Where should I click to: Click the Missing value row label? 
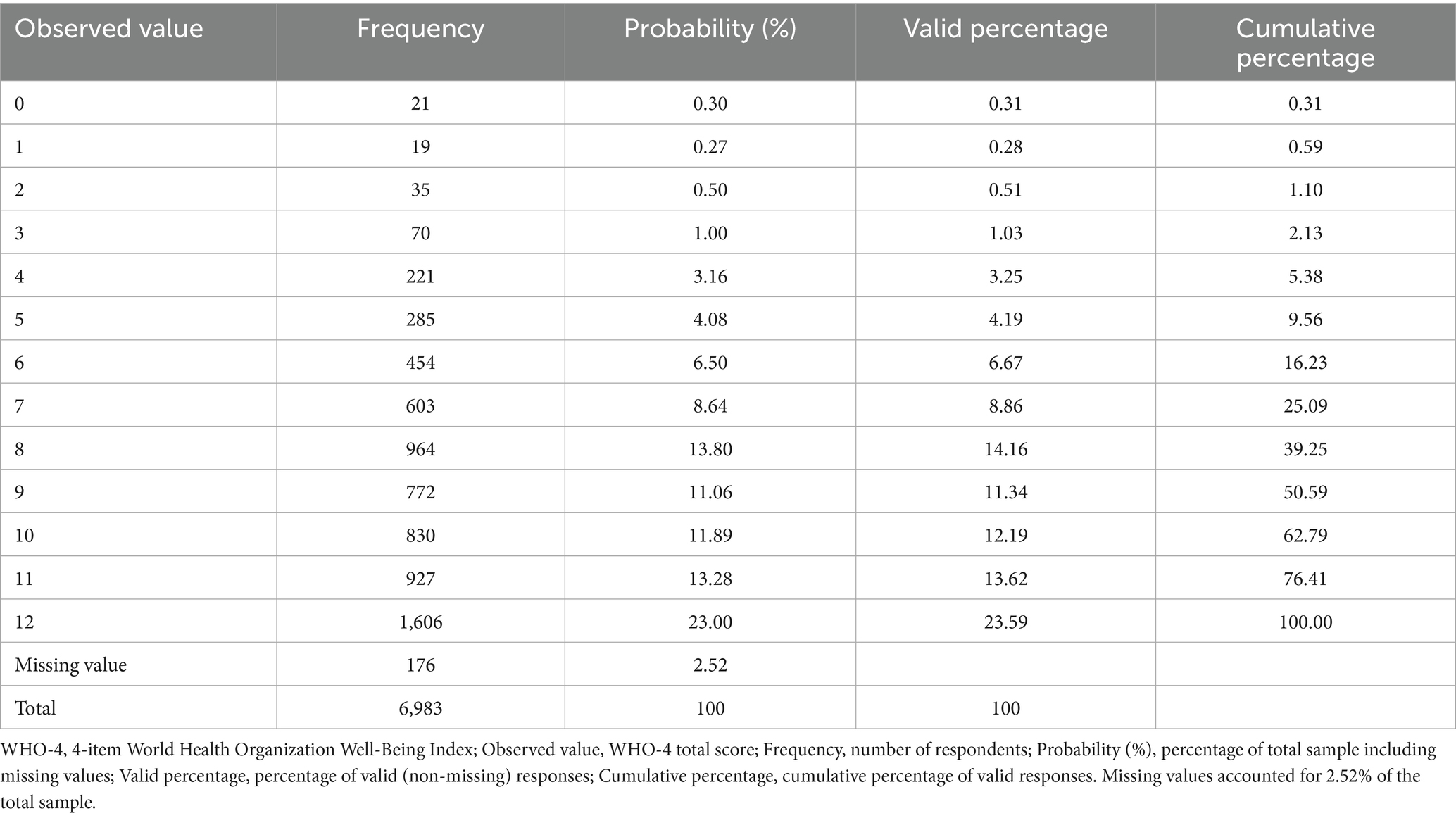coord(71,665)
